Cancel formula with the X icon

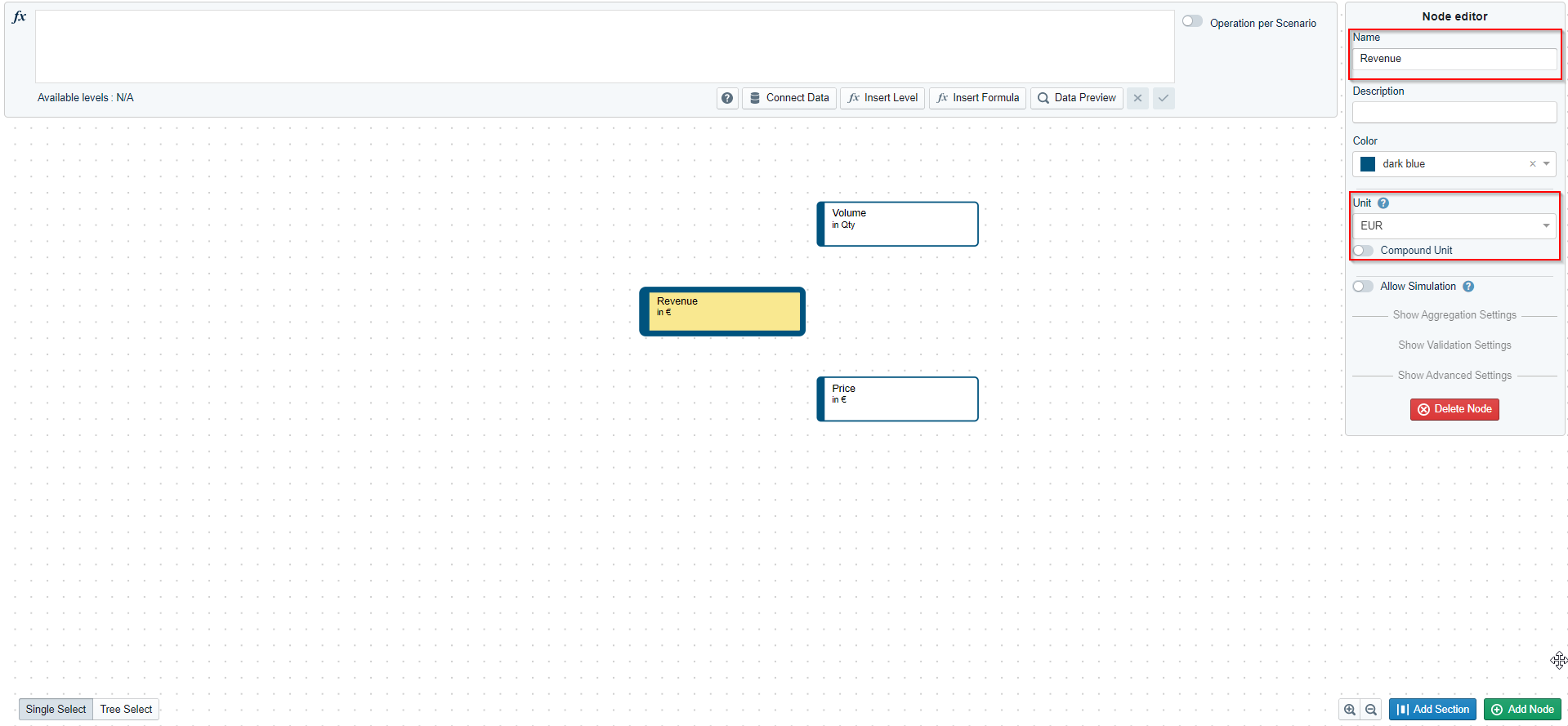tap(1137, 98)
